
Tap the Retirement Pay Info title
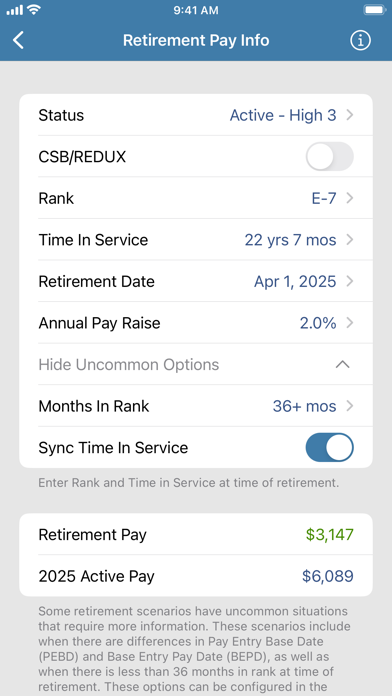196,40
